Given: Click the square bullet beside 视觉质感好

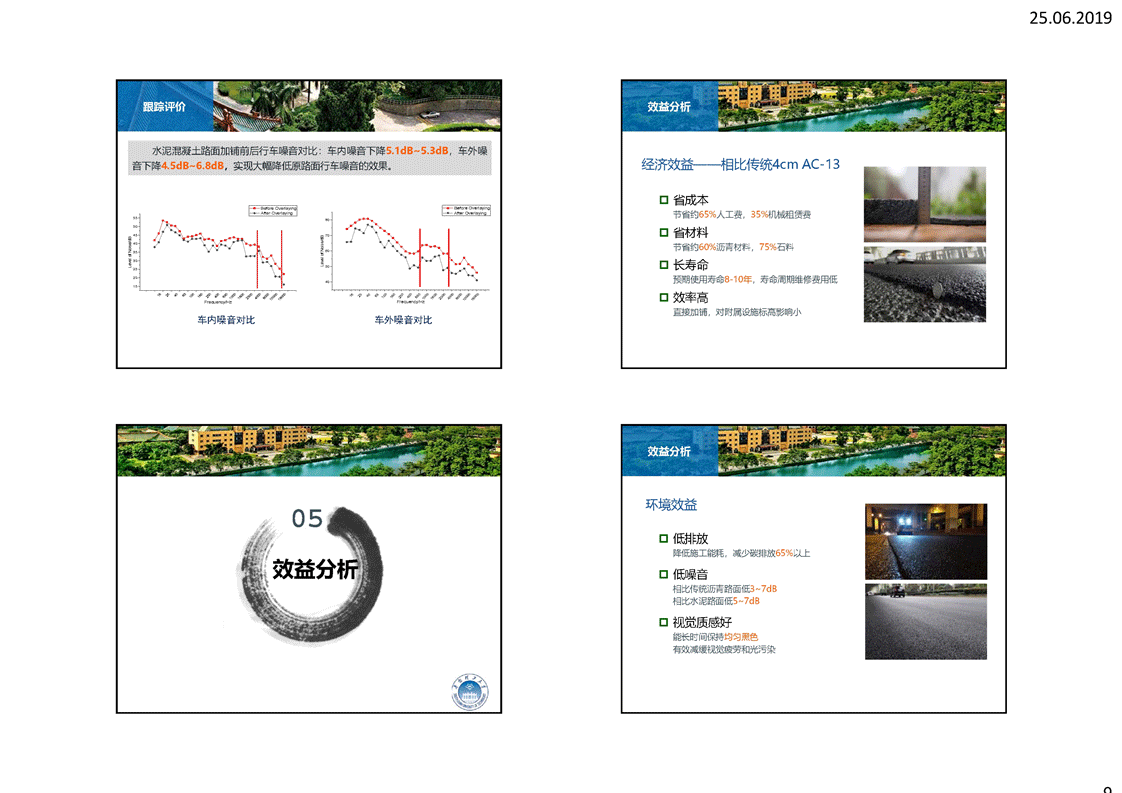Looking at the screenshot, I should (x=663, y=622).
